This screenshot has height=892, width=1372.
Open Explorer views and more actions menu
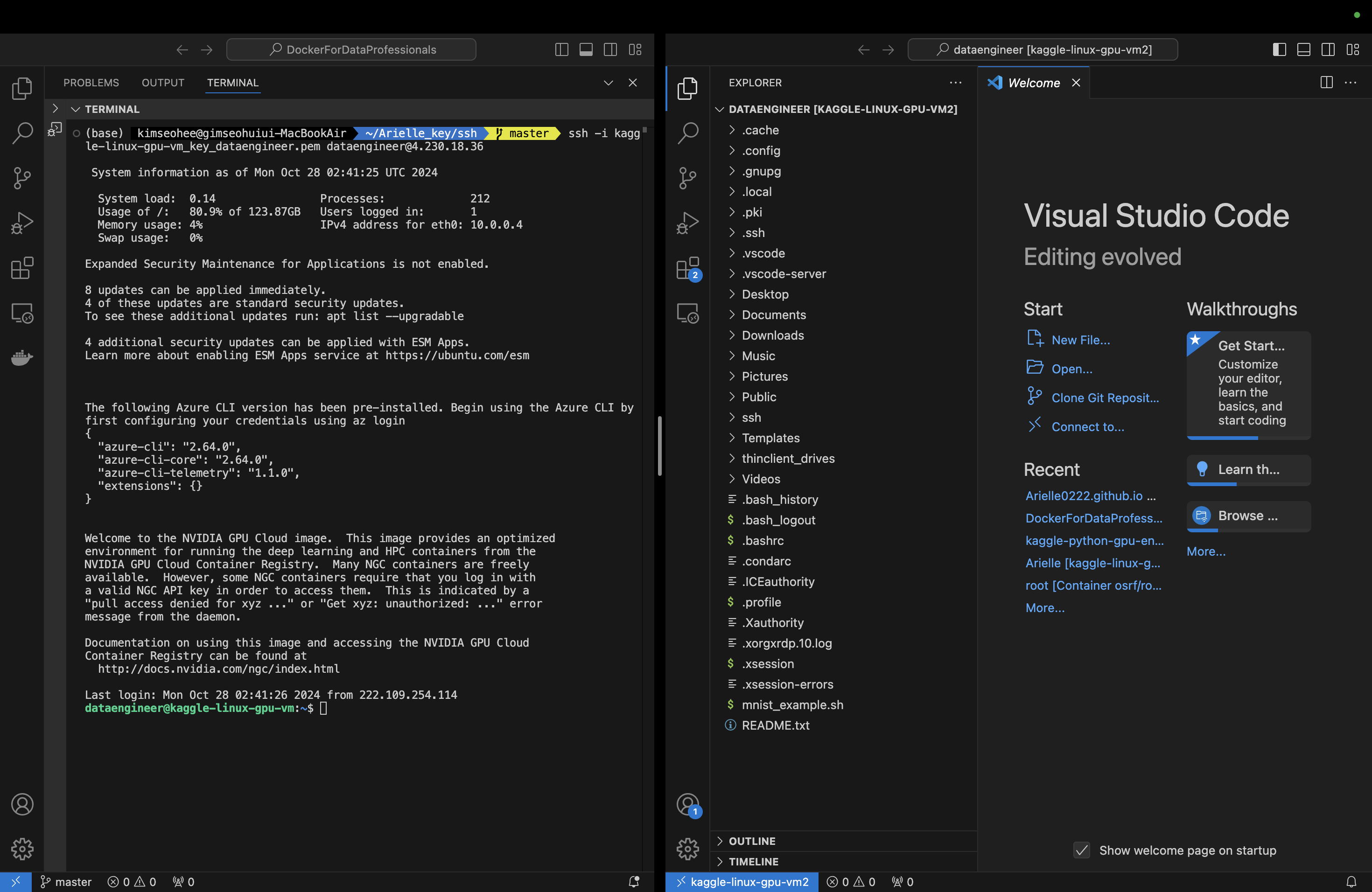(x=955, y=83)
